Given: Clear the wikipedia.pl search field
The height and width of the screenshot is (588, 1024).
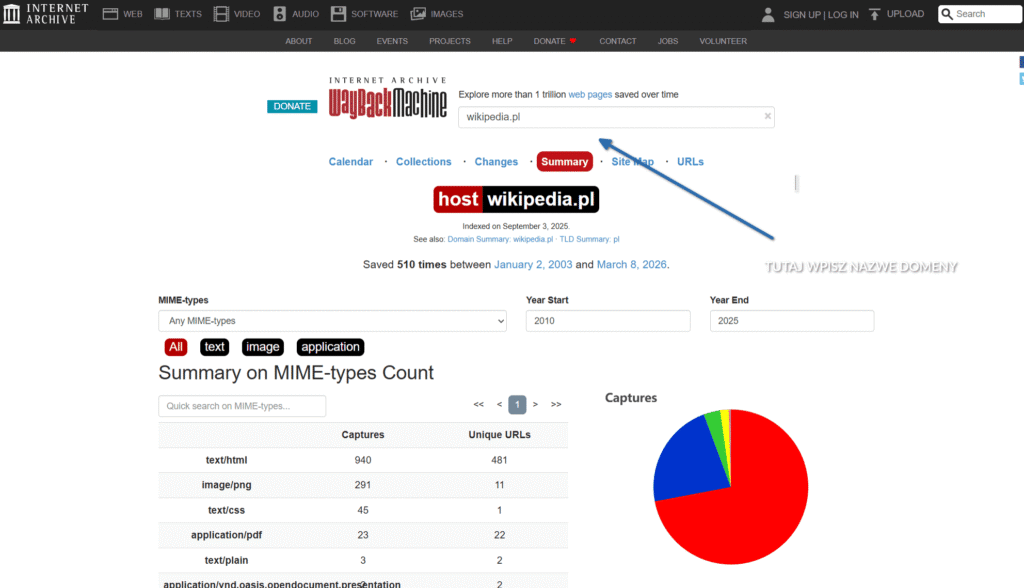Looking at the screenshot, I should pyautogui.click(x=767, y=117).
